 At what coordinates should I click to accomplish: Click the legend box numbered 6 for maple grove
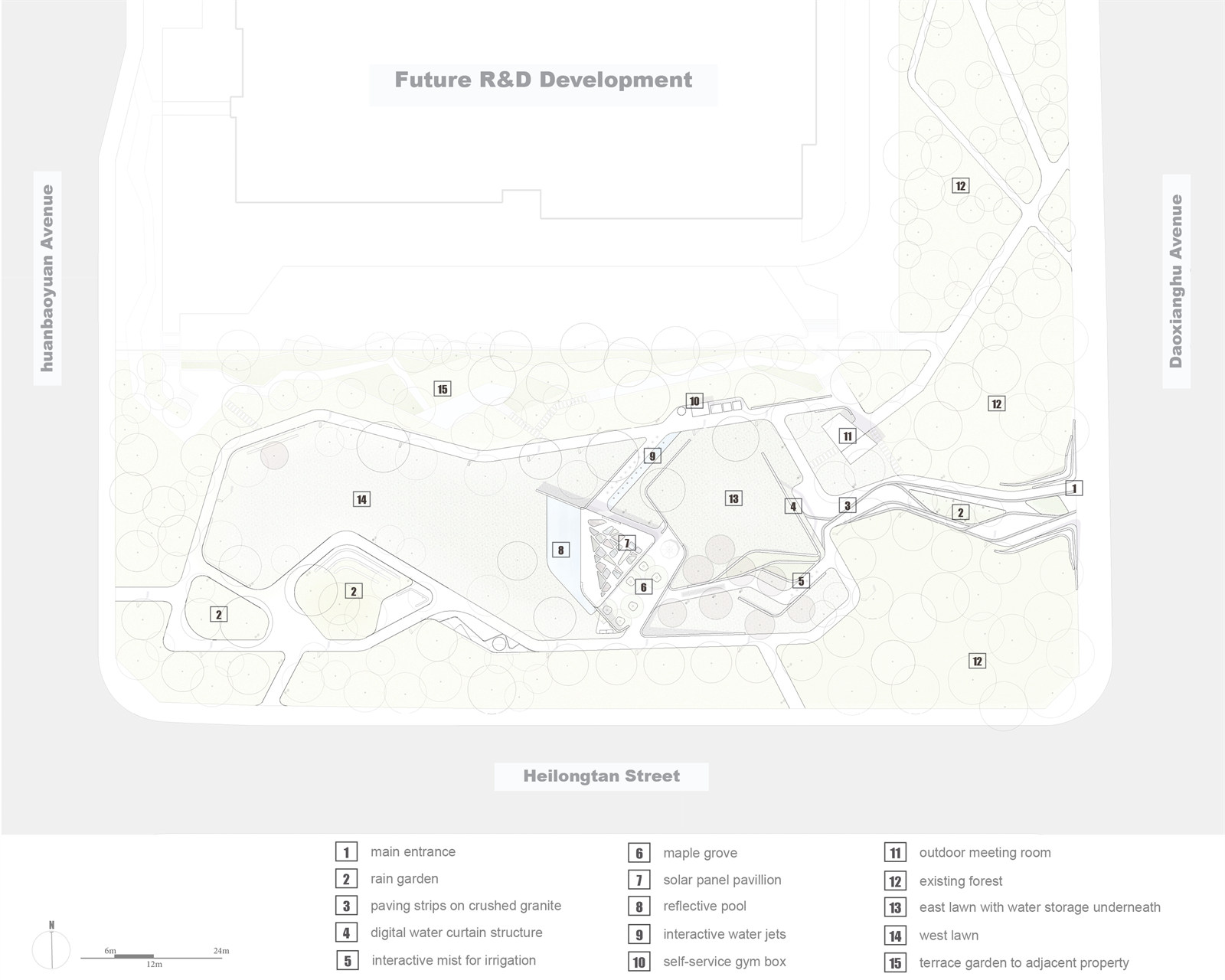click(x=639, y=853)
